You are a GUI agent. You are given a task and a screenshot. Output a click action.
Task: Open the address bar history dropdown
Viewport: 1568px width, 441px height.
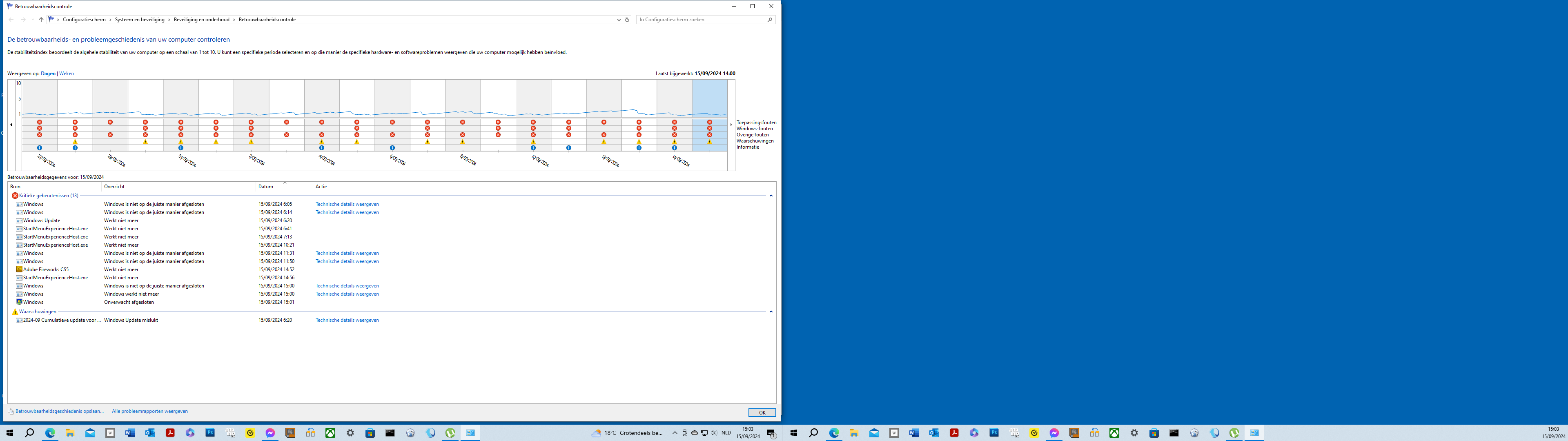coord(619,20)
